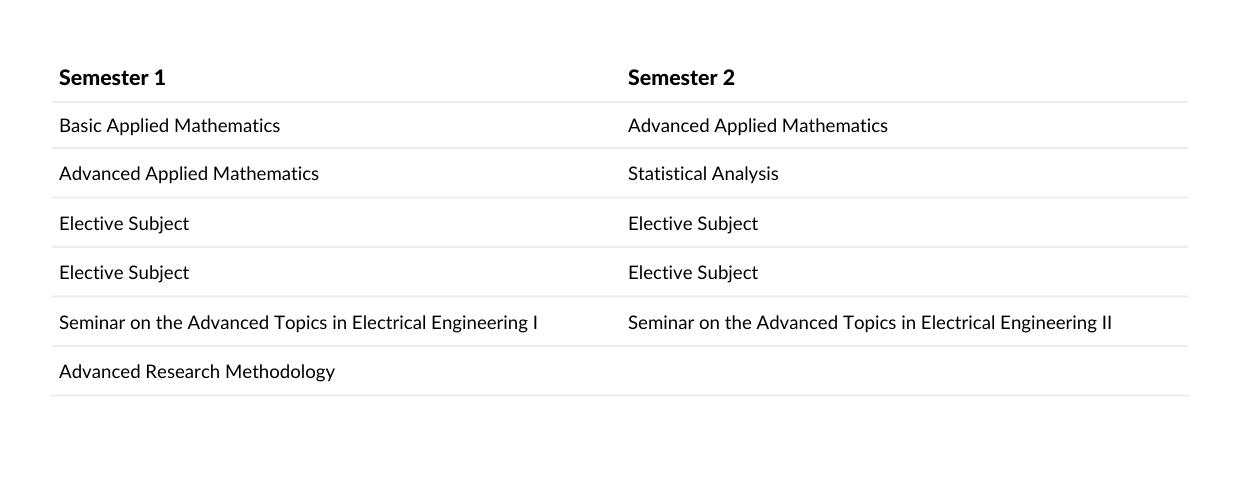Screen dimensions: 1240x500
Task: Click the Semester 2 column header
Action: click(x=681, y=78)
